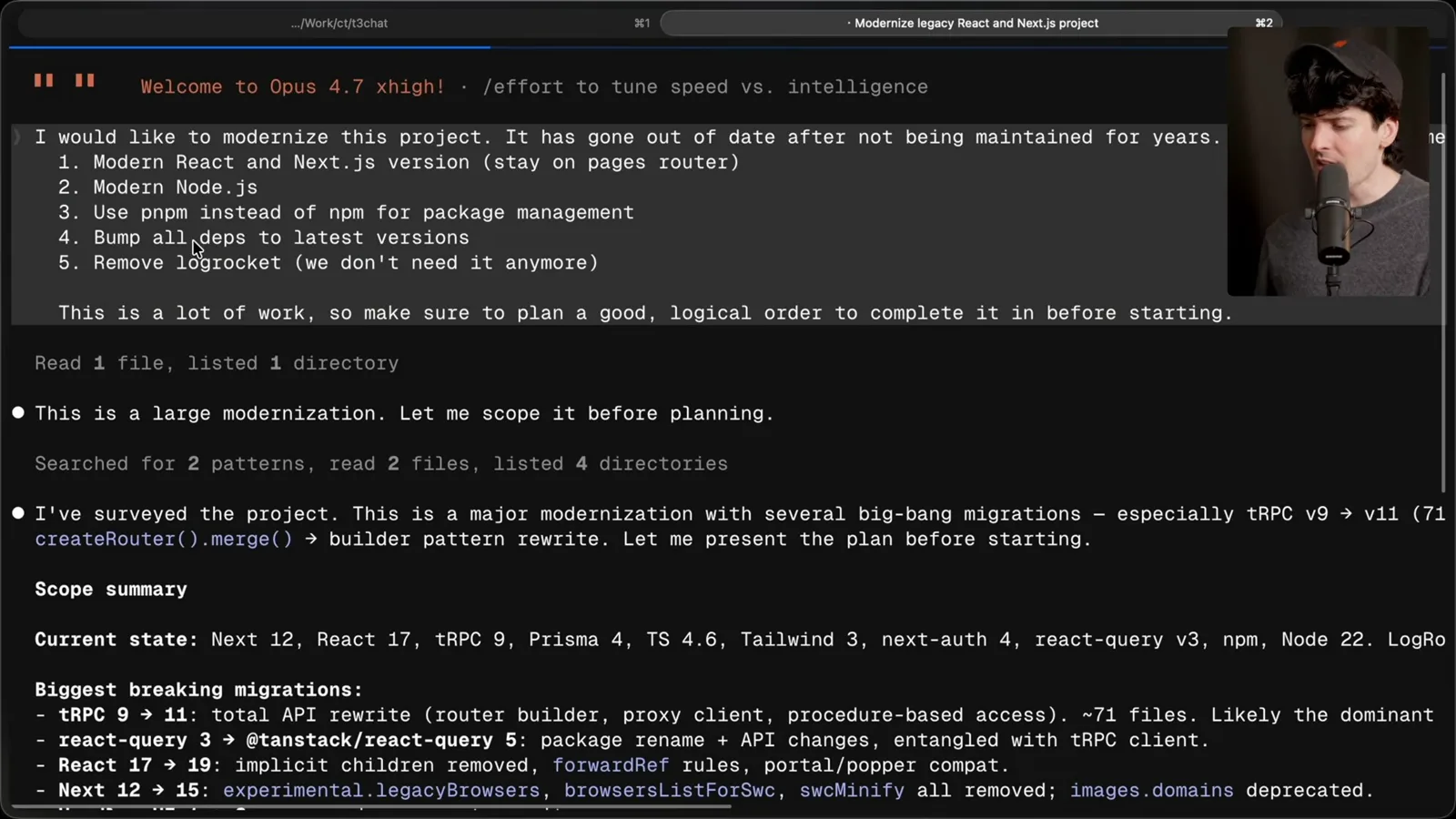Click the vertical scrollbar on the right edge
The height and width of the screenshot is (819, 1456).
[x=1443, y=282]
